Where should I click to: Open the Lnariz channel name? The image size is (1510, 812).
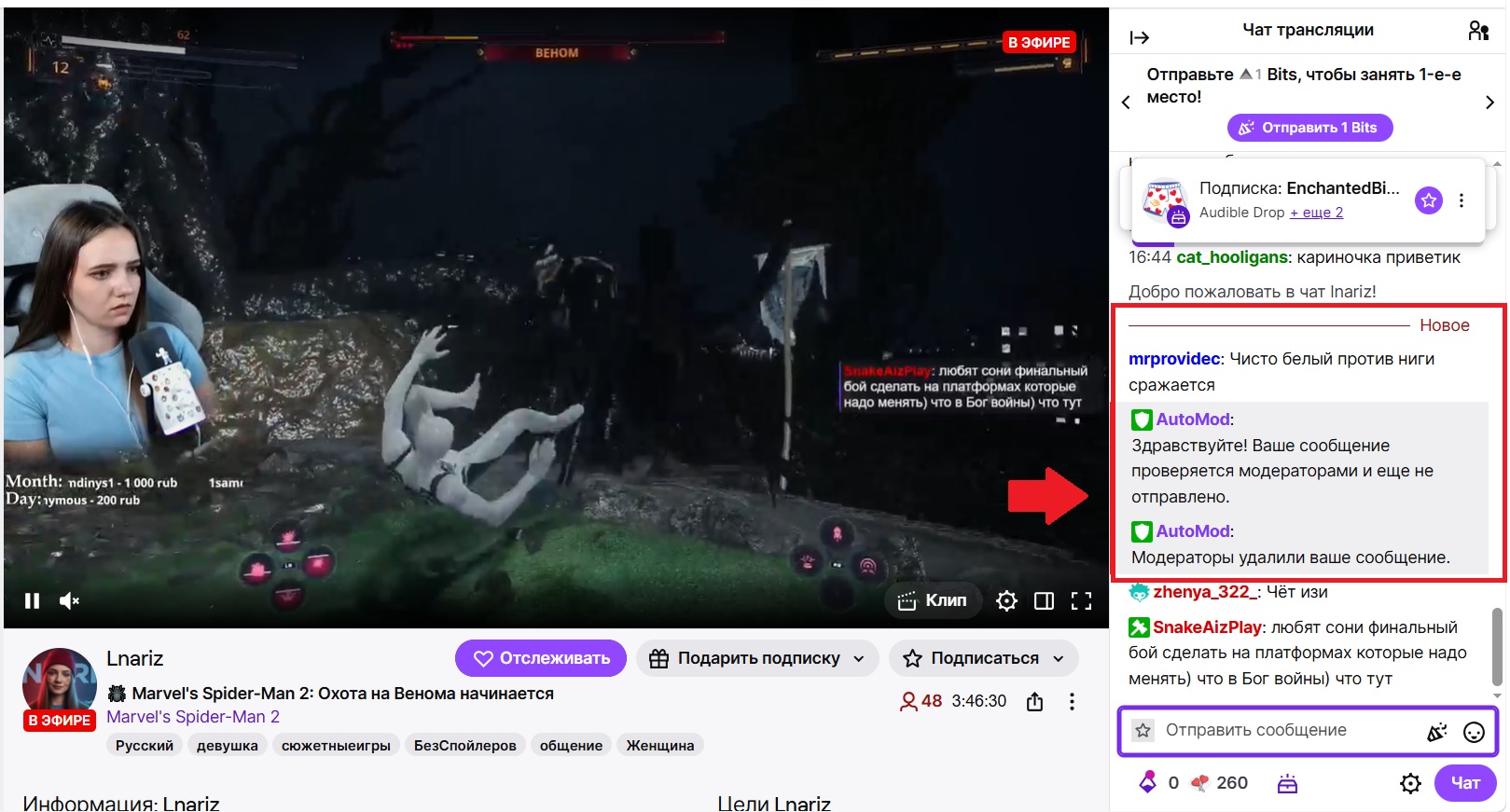pyautogui.click(x=135, y=658)
